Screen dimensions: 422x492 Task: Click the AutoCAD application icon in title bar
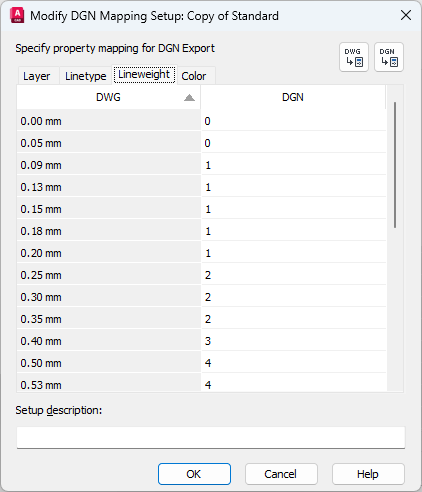(17, 16)
